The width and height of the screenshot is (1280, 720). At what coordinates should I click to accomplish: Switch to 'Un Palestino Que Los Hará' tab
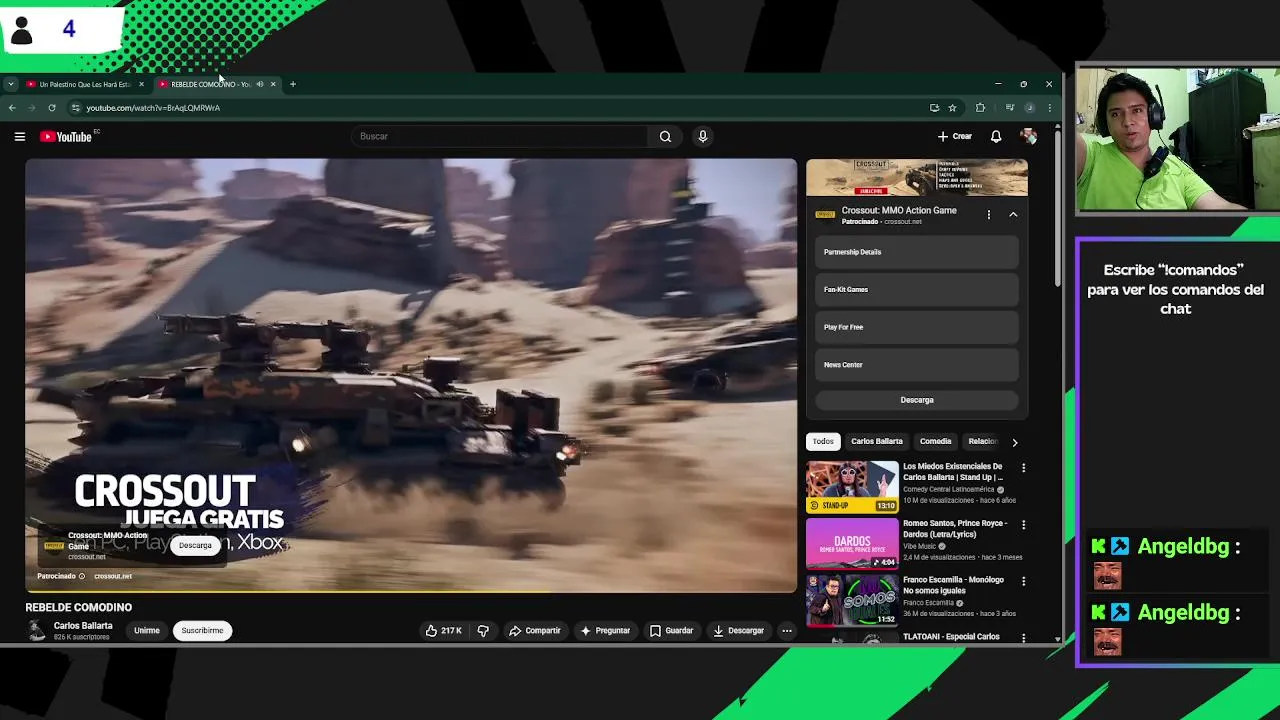pyautogui.click(x=83, y=84)
